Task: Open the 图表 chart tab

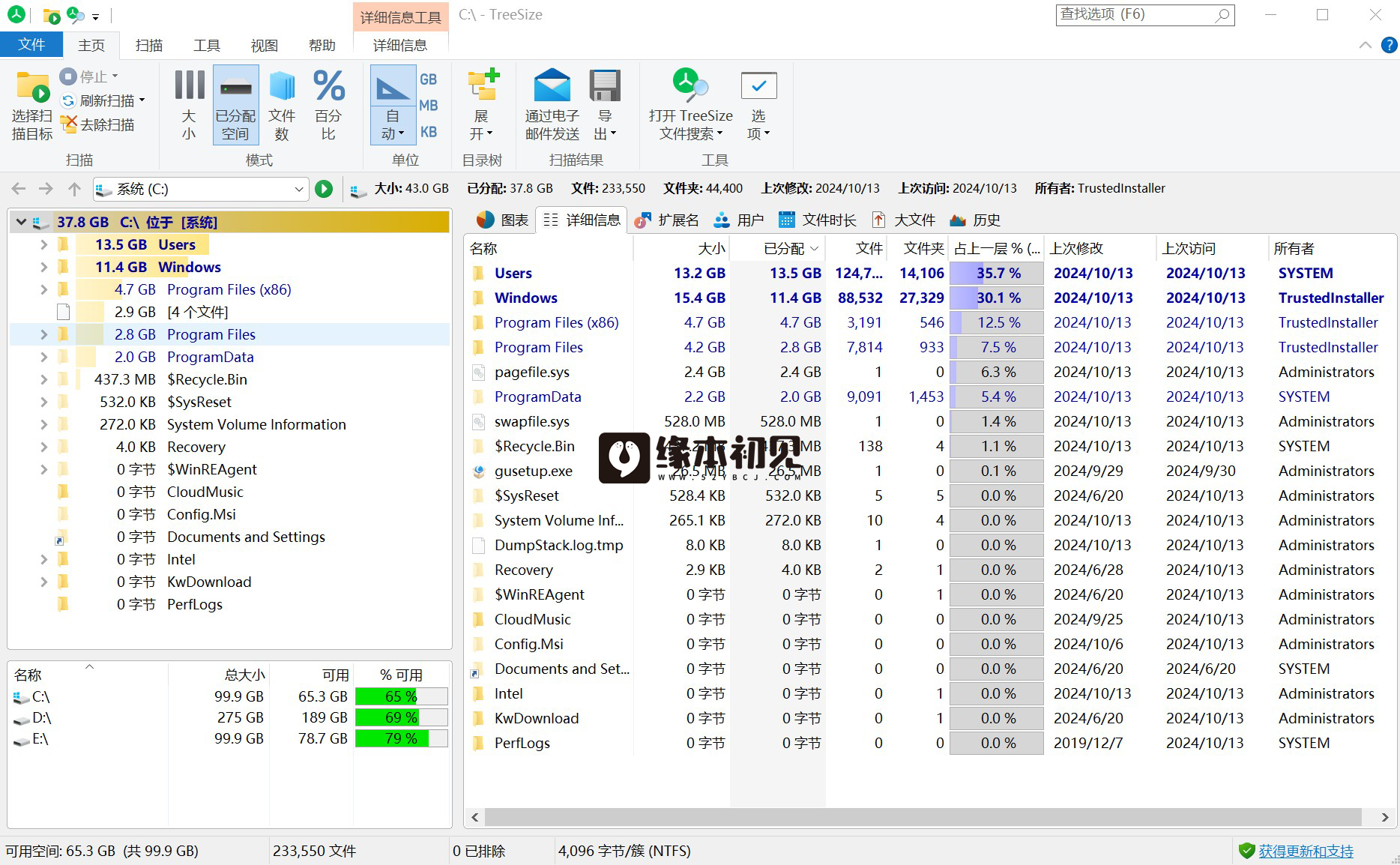Action: point(502,220)
